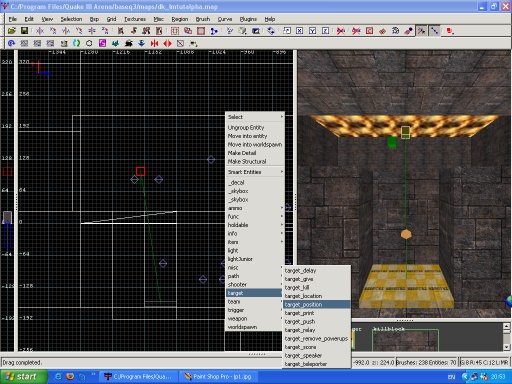Click the purple C icon in second toolbar

coord(102,43)
